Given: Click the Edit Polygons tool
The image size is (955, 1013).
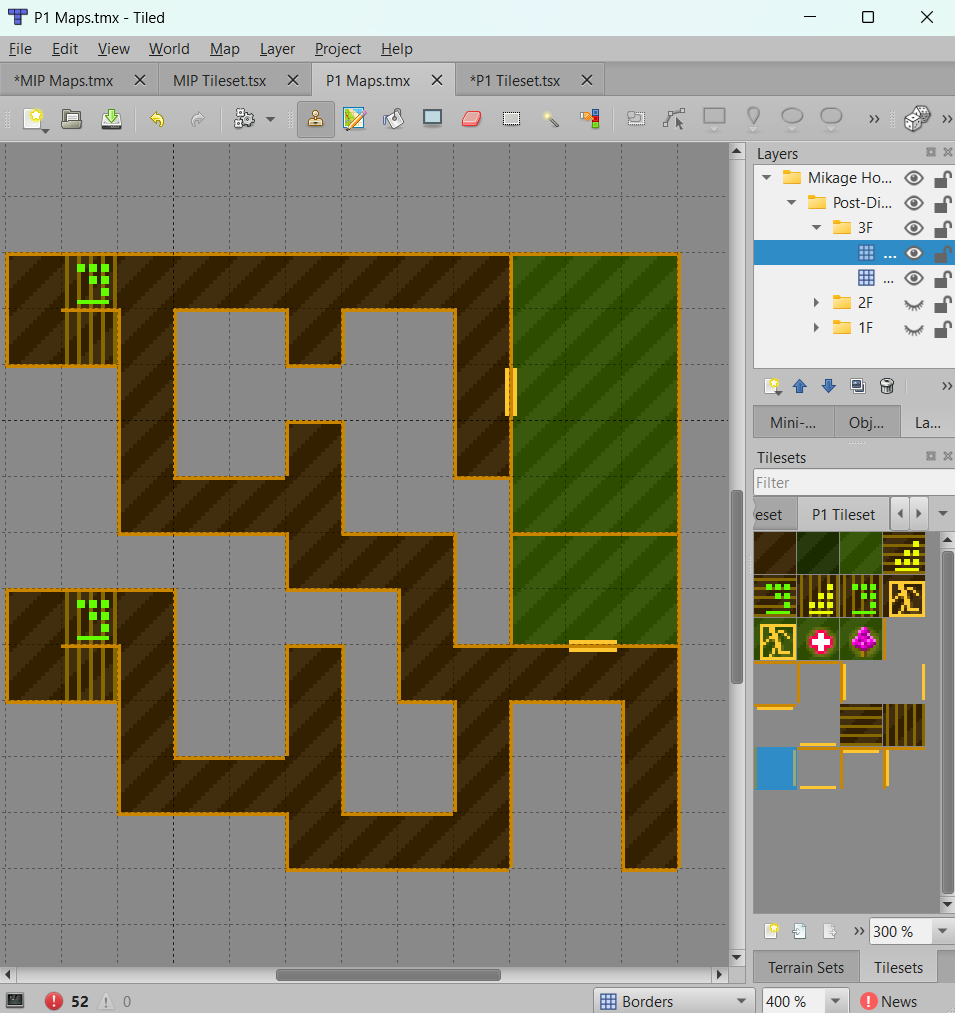Looking at the screenshot, I should (674, 119).
